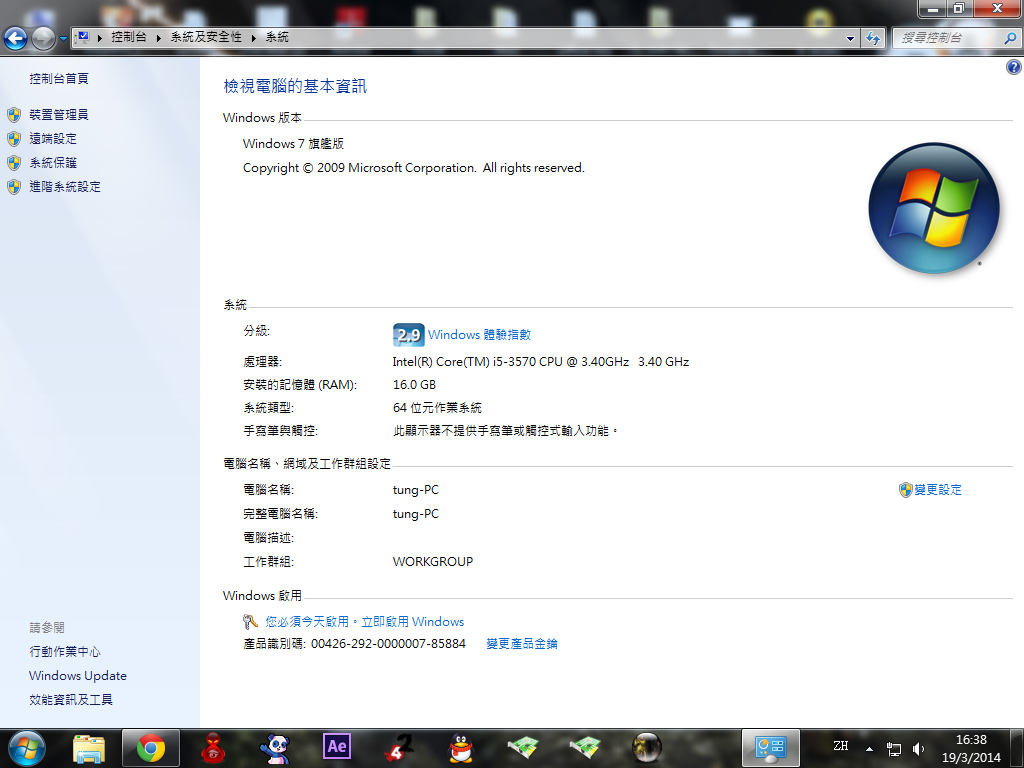The width and height of the screenshot is (1024, 768).
Task: Open the panda icon app on taskbar
Action: point(274,748)
